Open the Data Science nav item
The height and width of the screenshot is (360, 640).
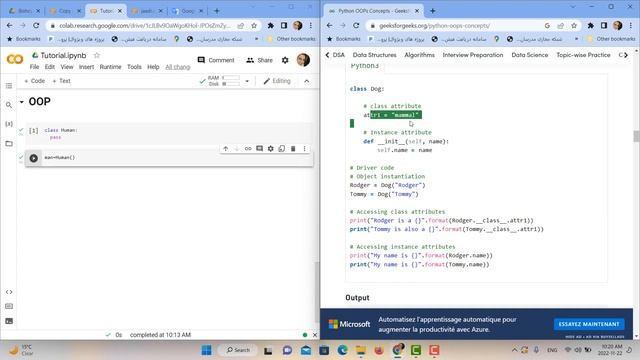coord(529,55)
